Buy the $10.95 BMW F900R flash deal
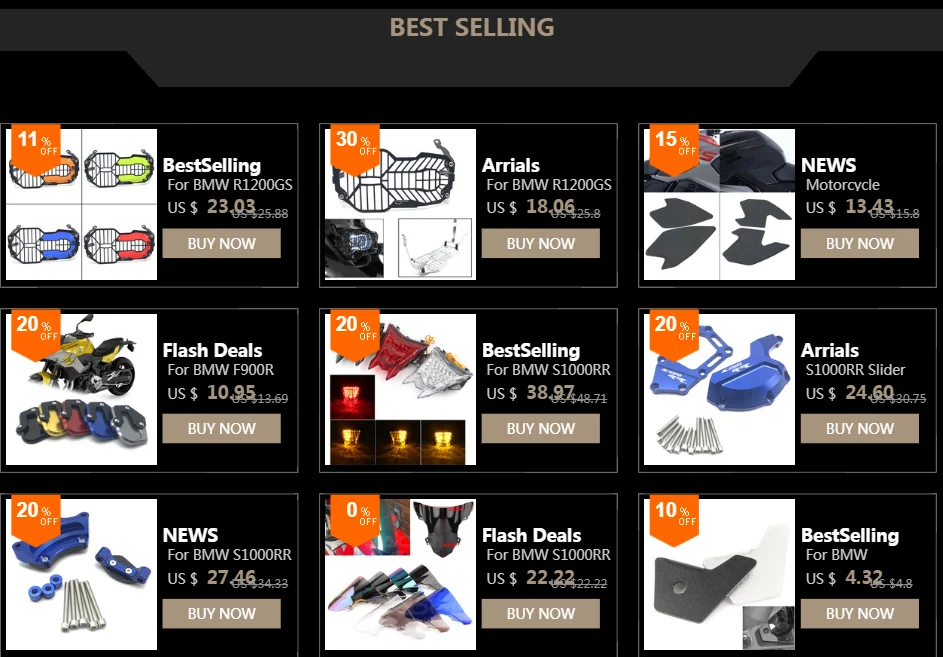This screenshot has width=943, height=657. coord(221,428)
